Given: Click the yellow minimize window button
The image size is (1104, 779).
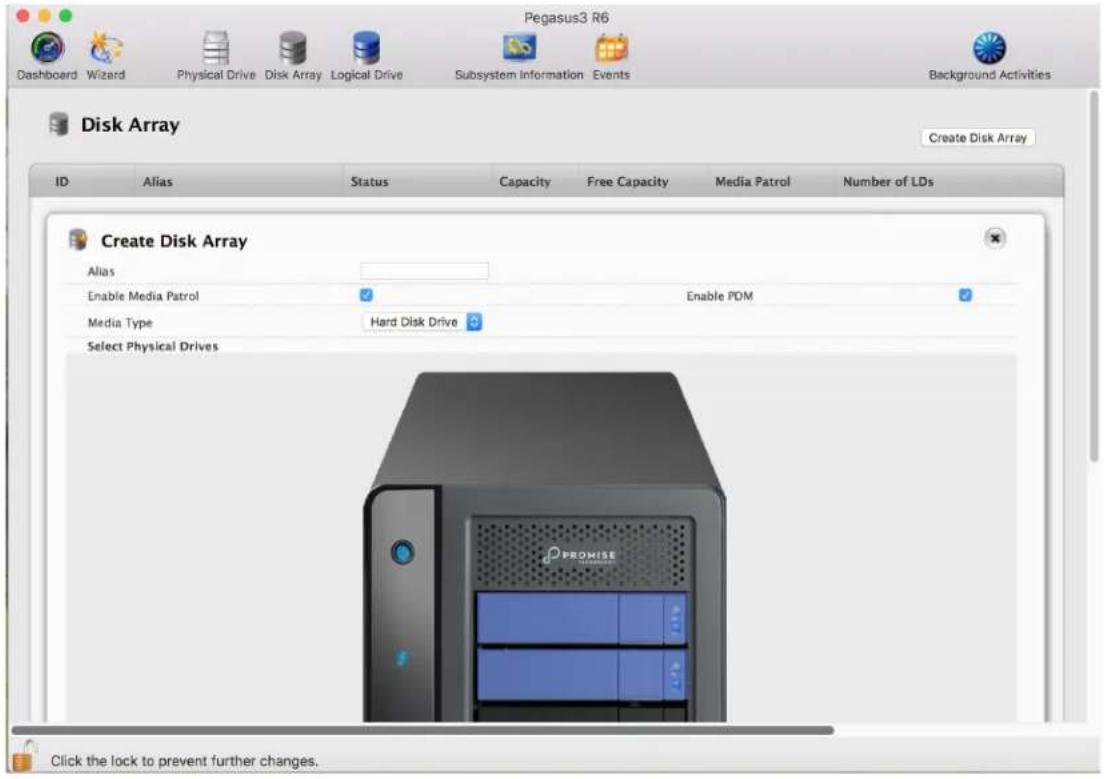Looking at the screenshot, I should coord(44,15).
